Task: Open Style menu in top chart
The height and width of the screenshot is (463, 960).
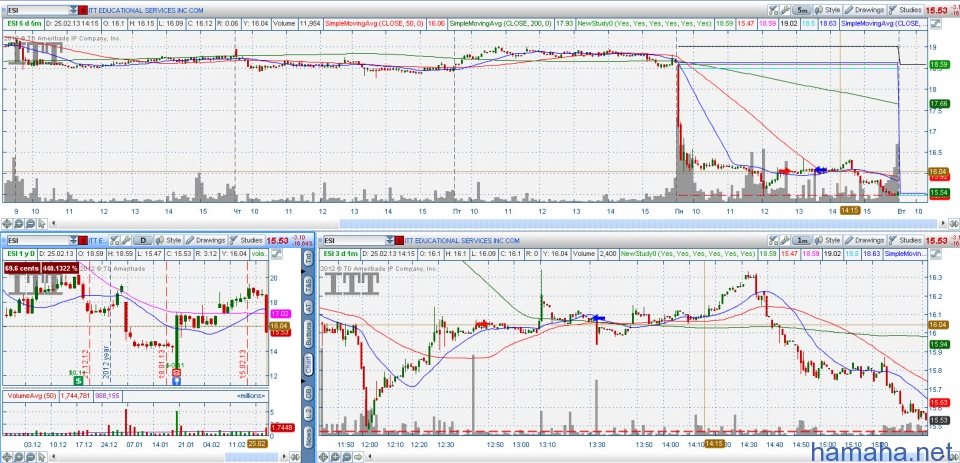Action: 827,10
